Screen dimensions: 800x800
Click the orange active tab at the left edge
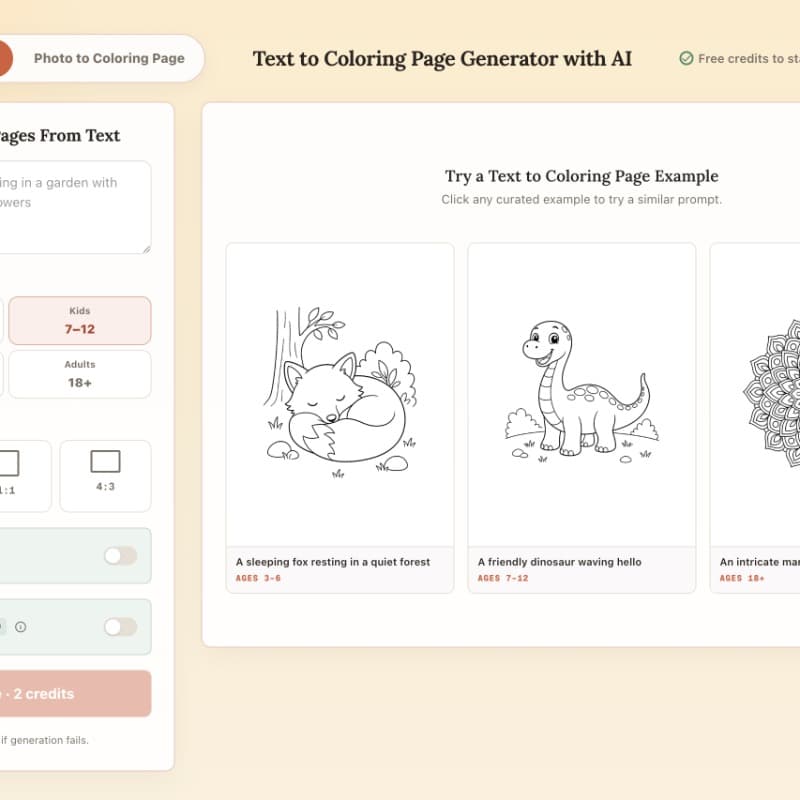coord(6,59)
